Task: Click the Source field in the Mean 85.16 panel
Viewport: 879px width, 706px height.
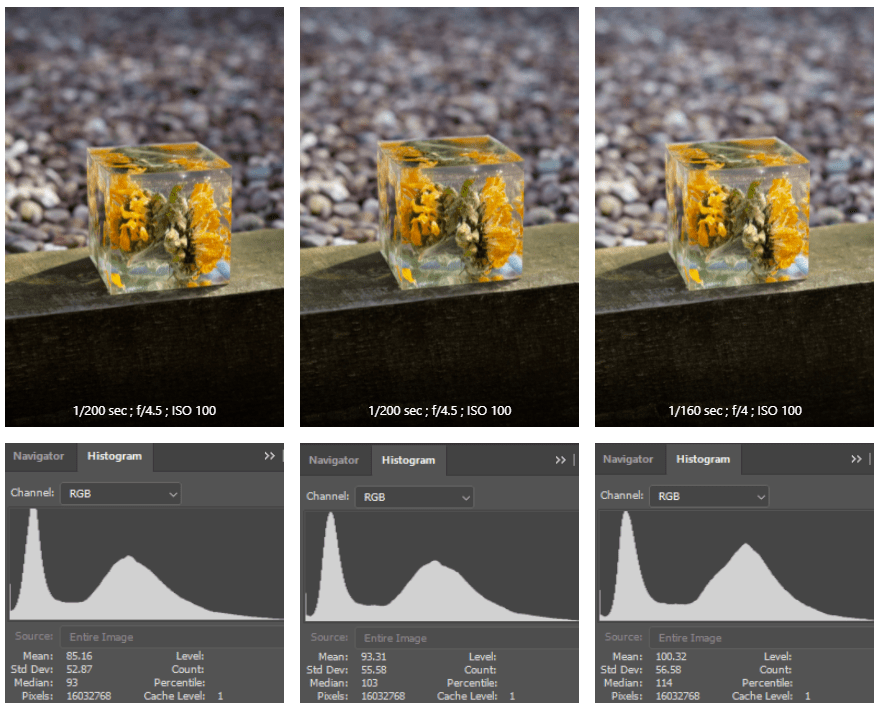Action: tap(170, 637)
